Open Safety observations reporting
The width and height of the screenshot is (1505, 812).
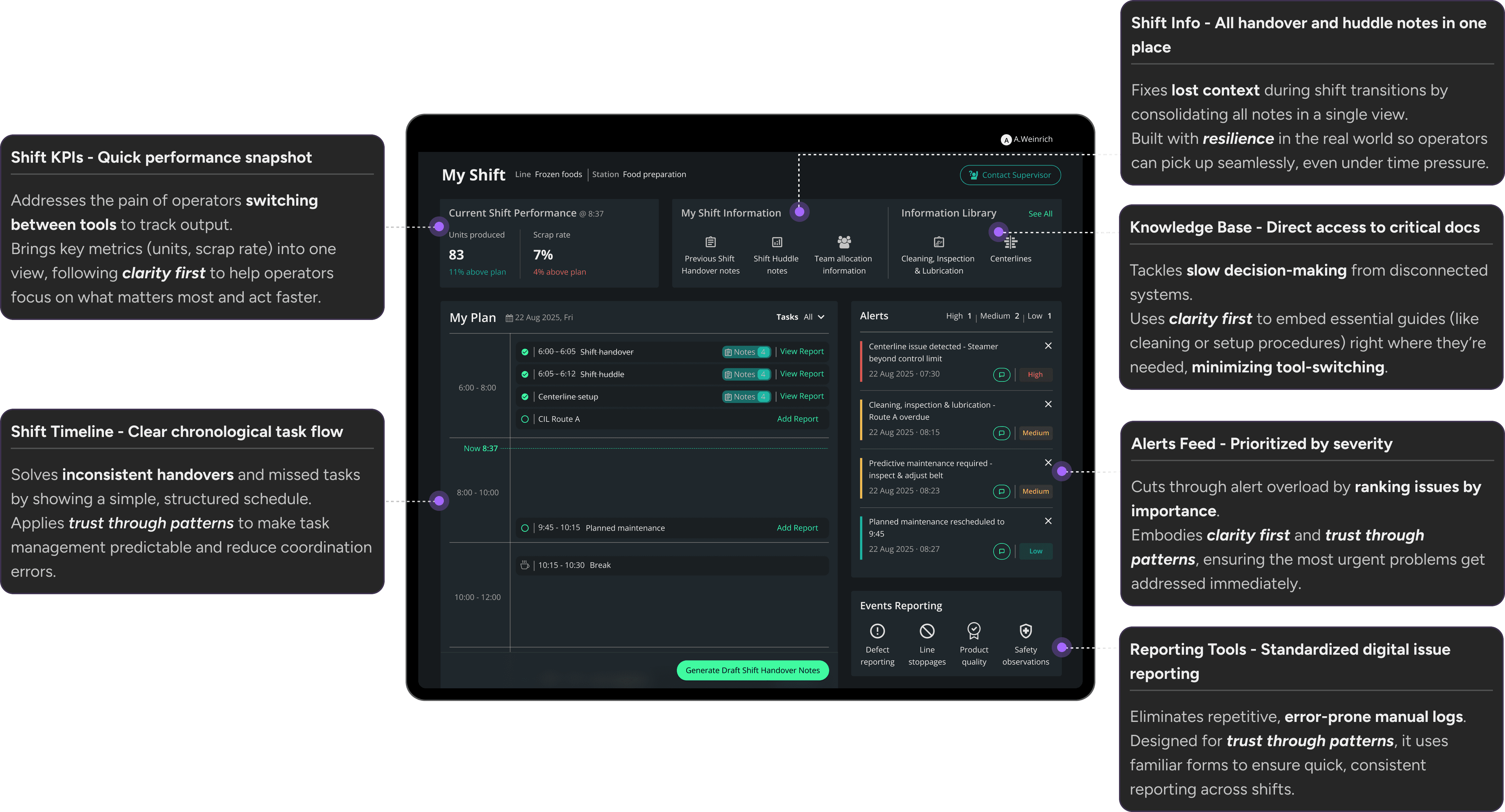coord(1025,631)
